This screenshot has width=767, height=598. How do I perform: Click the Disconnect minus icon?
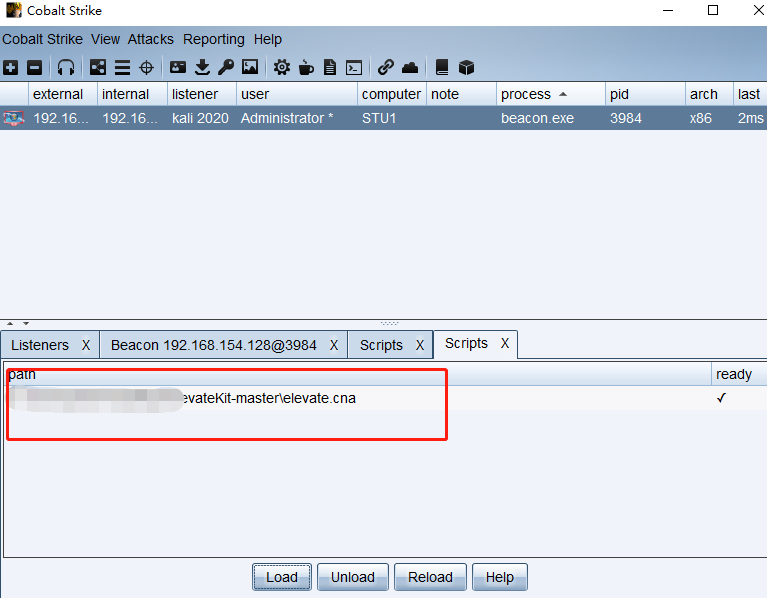click(34, 67)
